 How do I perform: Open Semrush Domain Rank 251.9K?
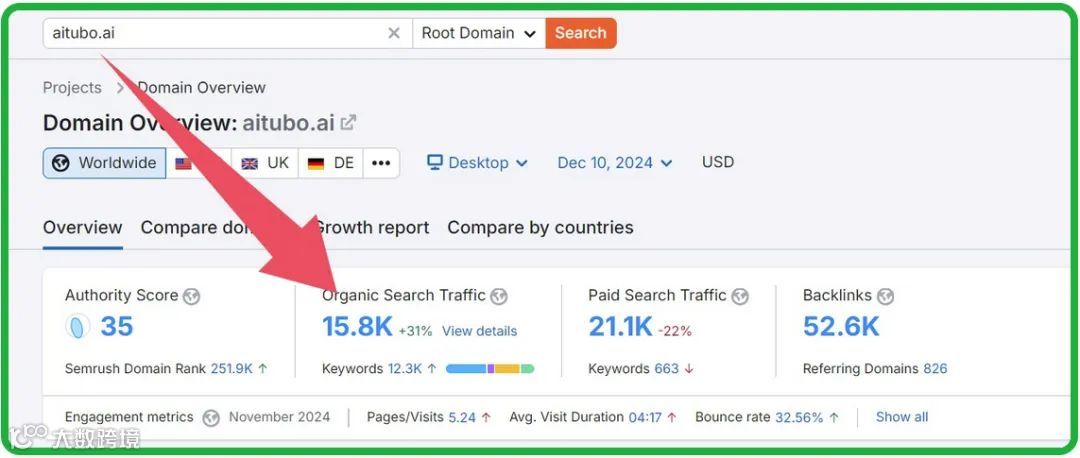[x=232, y=369]
